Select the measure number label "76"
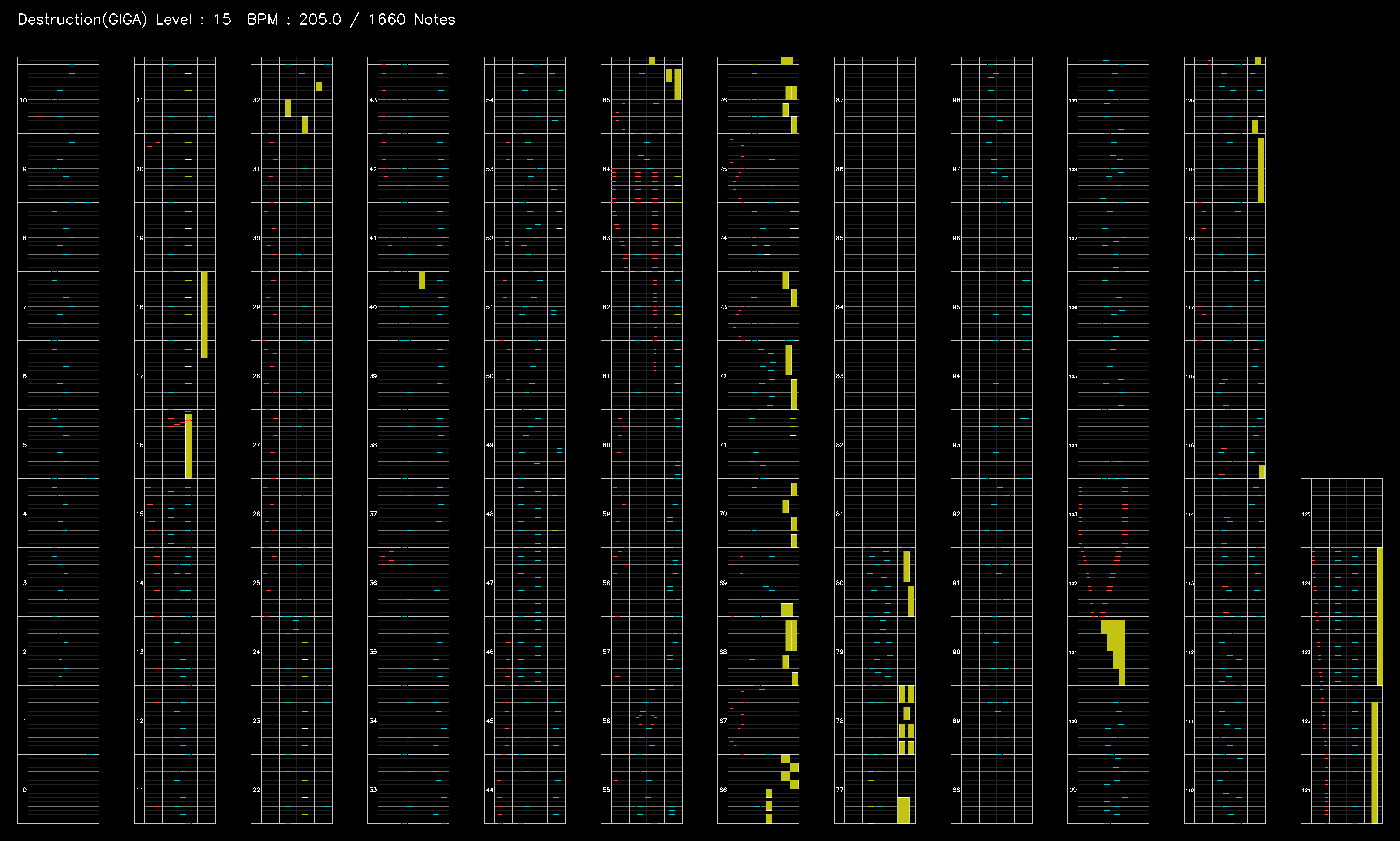The height and width of the screenshot is (841, 1400). (723, 100)
